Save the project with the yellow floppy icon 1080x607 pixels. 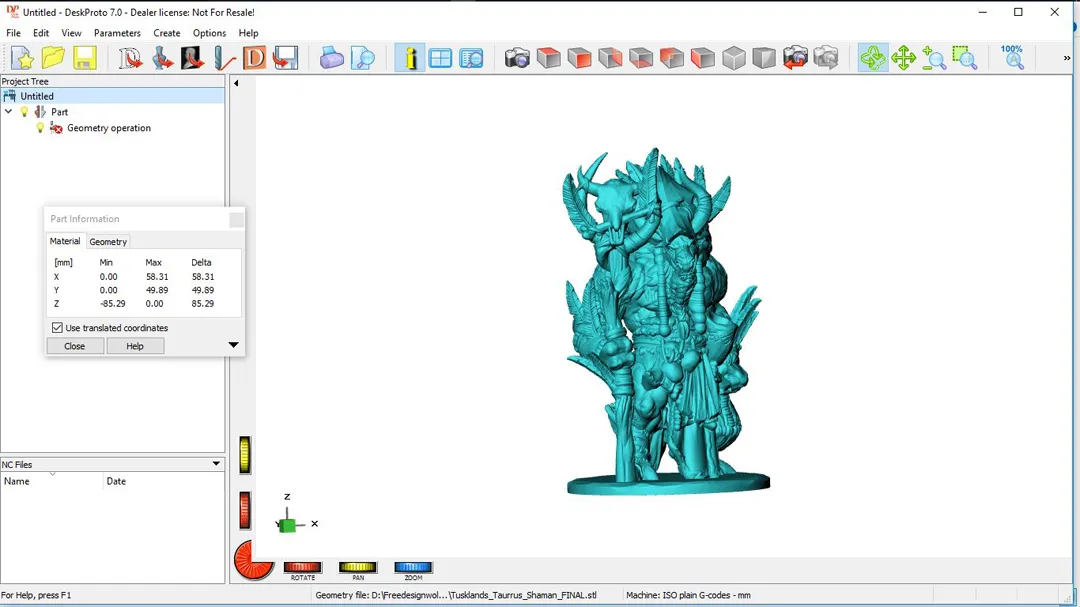[84, 59]
